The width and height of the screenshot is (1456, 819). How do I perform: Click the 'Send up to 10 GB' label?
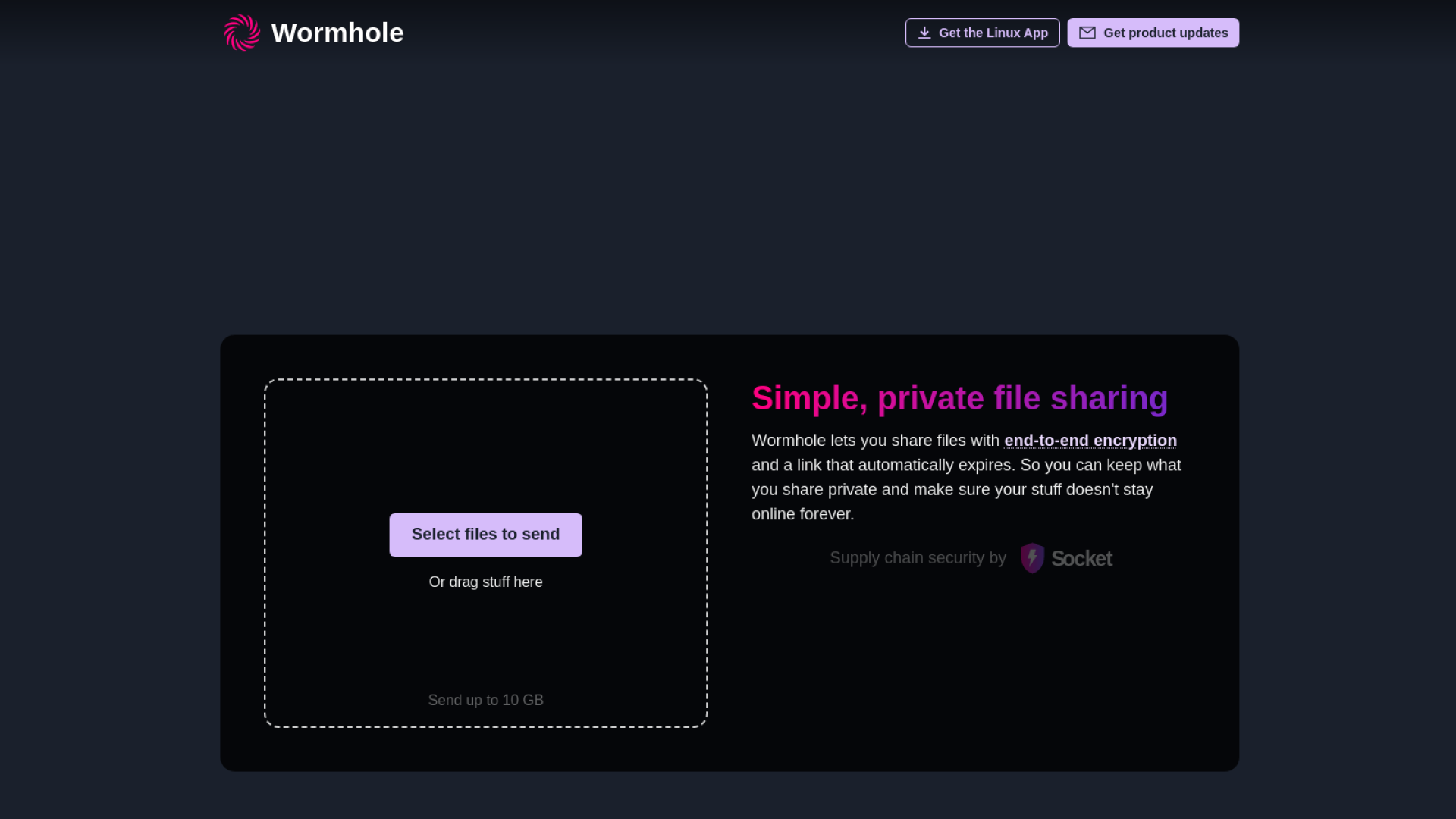[485, 700]
